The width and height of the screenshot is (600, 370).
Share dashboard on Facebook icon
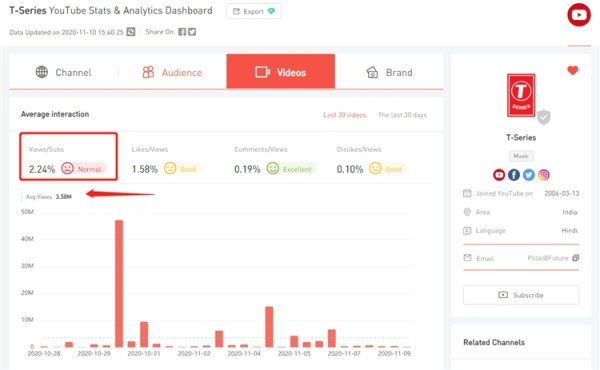[x=182, y=32]
